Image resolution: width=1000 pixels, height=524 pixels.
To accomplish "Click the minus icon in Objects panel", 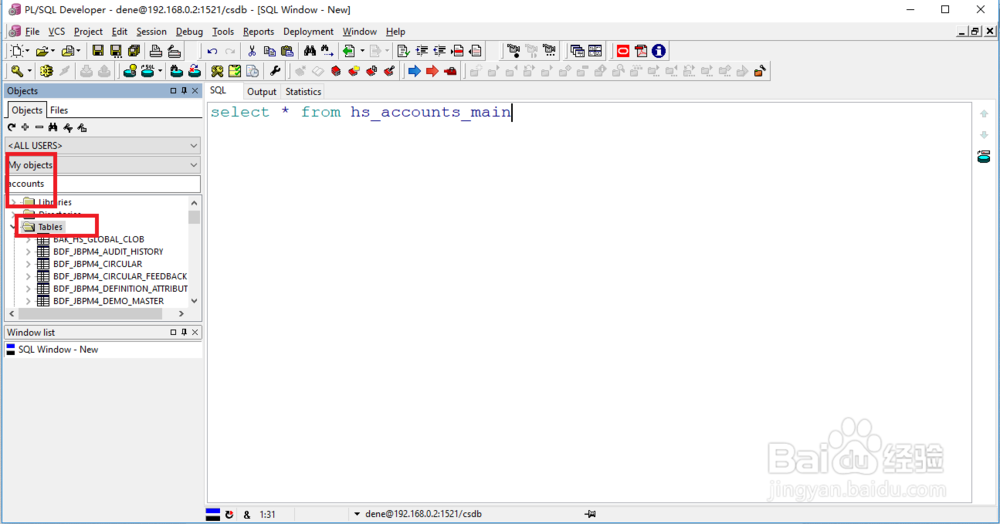I will click(39, 127).
